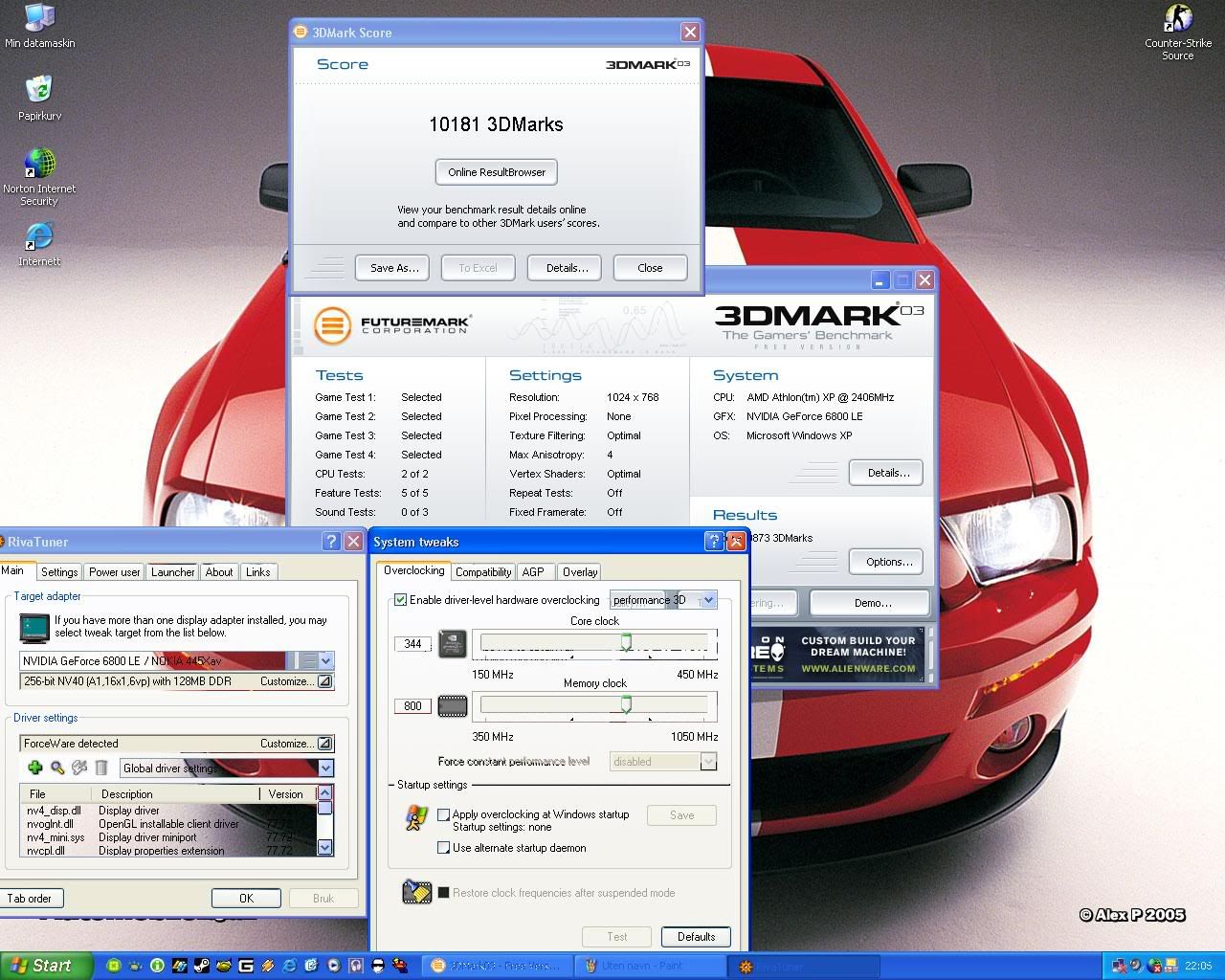Image resolution: width=1225 pixels, height=980 pixels.
Task: Click the Paint taskbar button
Action: click(x=651, y=966)
